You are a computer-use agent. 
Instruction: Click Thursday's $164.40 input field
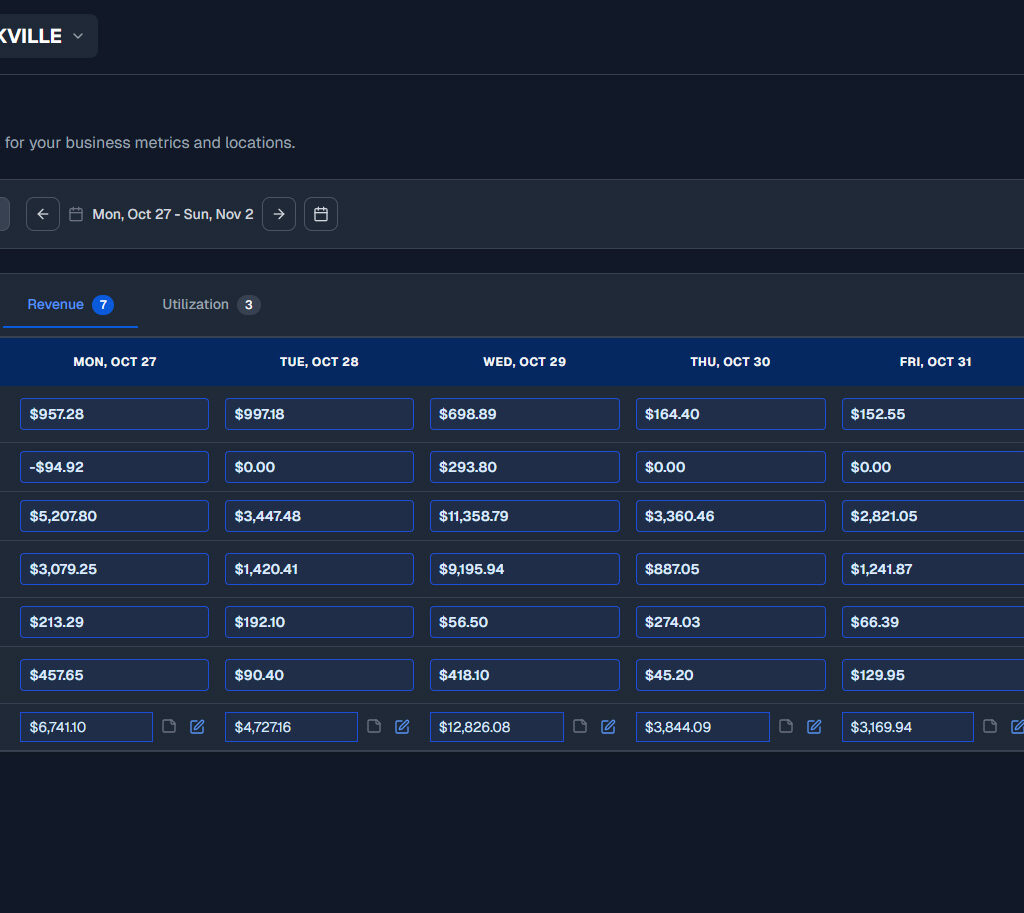coord(730,414)
